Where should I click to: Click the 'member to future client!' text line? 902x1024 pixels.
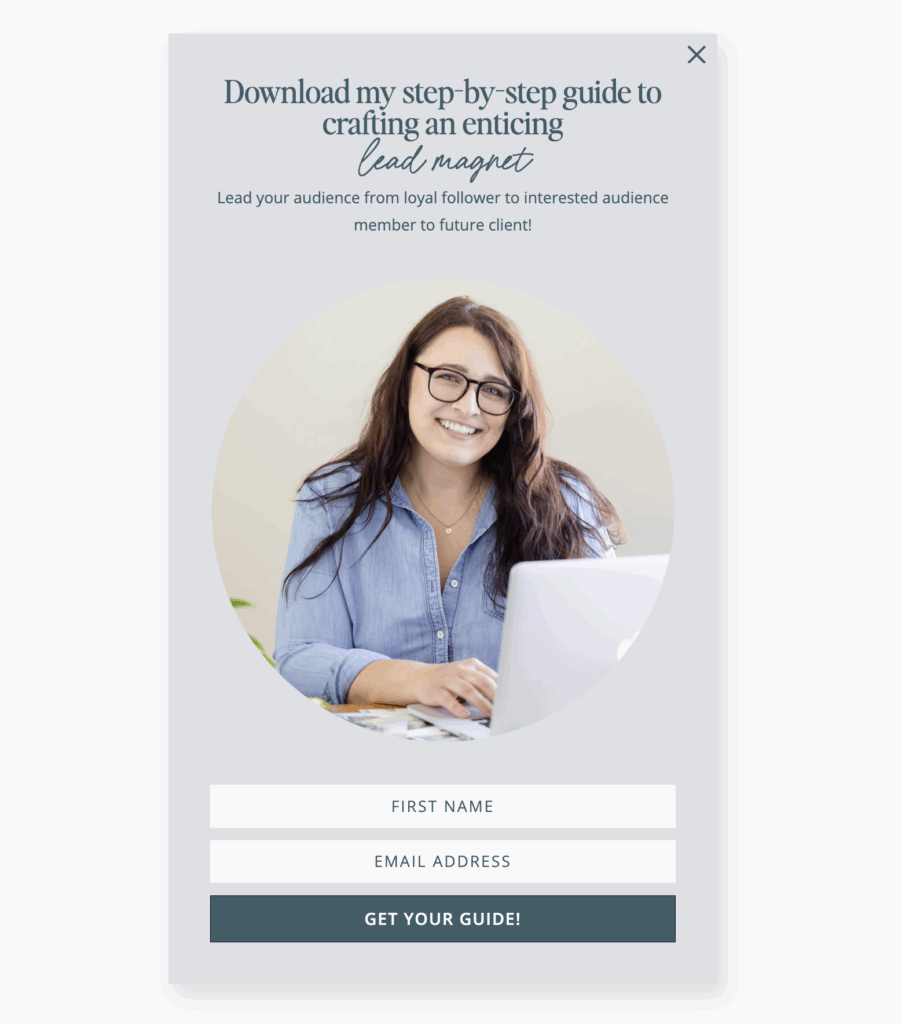443,225
